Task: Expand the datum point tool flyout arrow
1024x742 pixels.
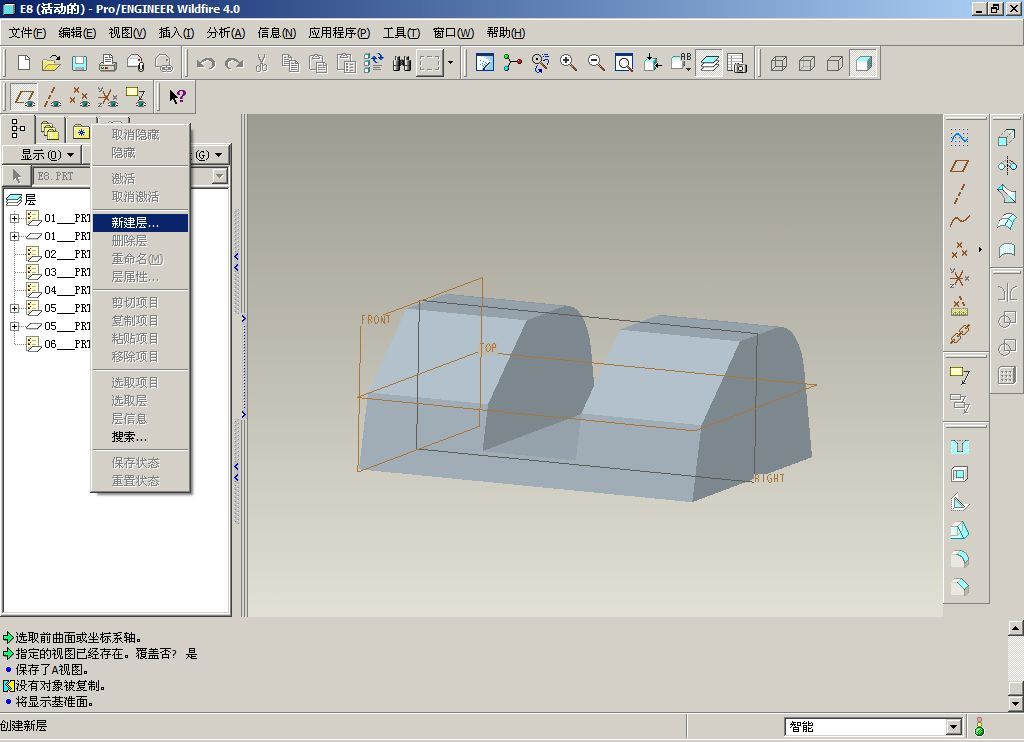Action: (x=980, y=250)
